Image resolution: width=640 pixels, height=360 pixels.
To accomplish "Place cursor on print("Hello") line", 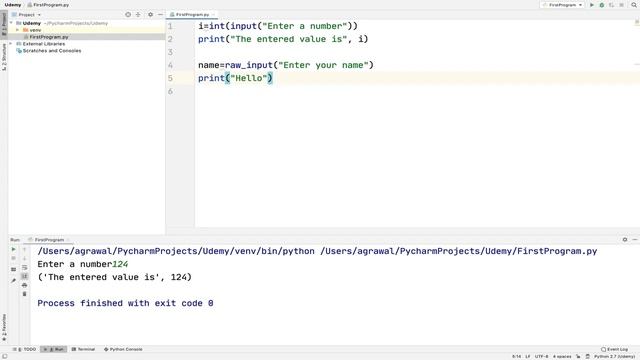I will (235, 78).
